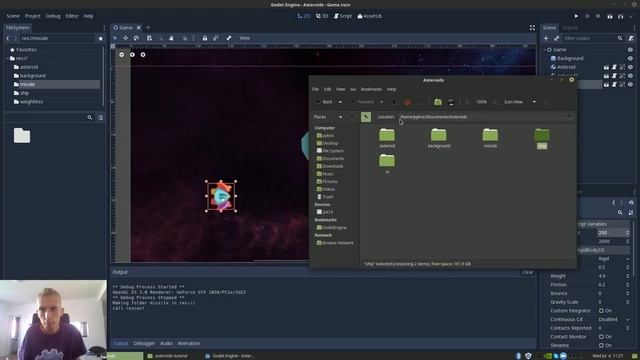Switch to the Import dock tab
The image size is (640, 360).
click(570, 28)
